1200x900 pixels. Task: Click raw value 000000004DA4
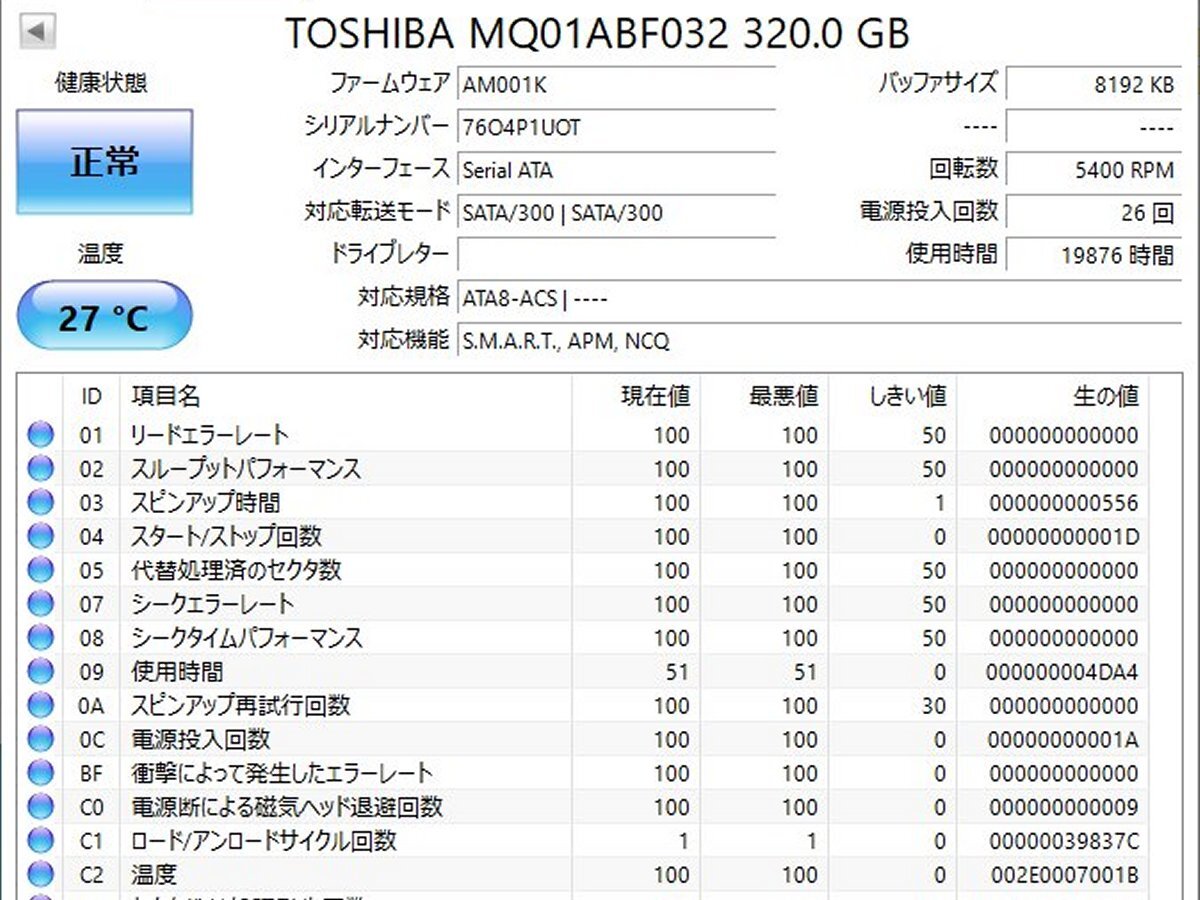pos(1064,672)
